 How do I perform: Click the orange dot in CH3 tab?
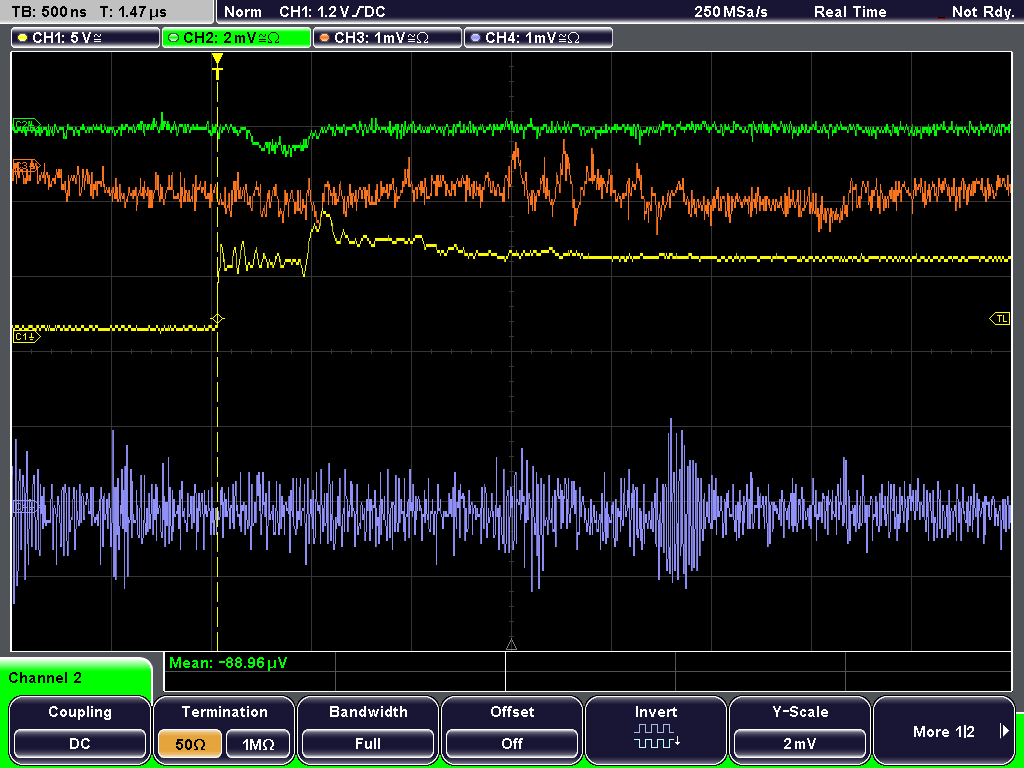tap(324, 38)
